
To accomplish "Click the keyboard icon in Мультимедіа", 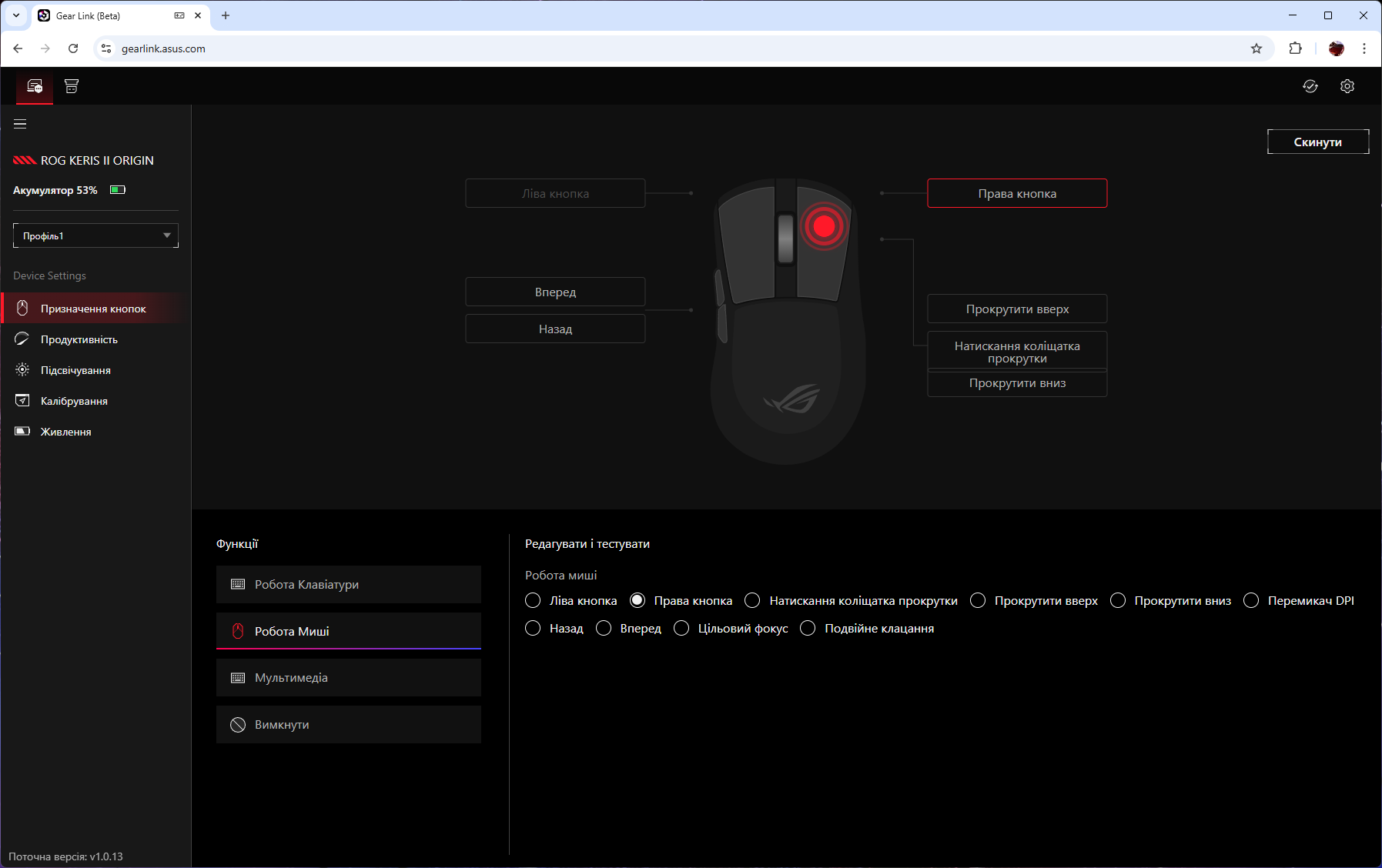I will tap(238, 678).
